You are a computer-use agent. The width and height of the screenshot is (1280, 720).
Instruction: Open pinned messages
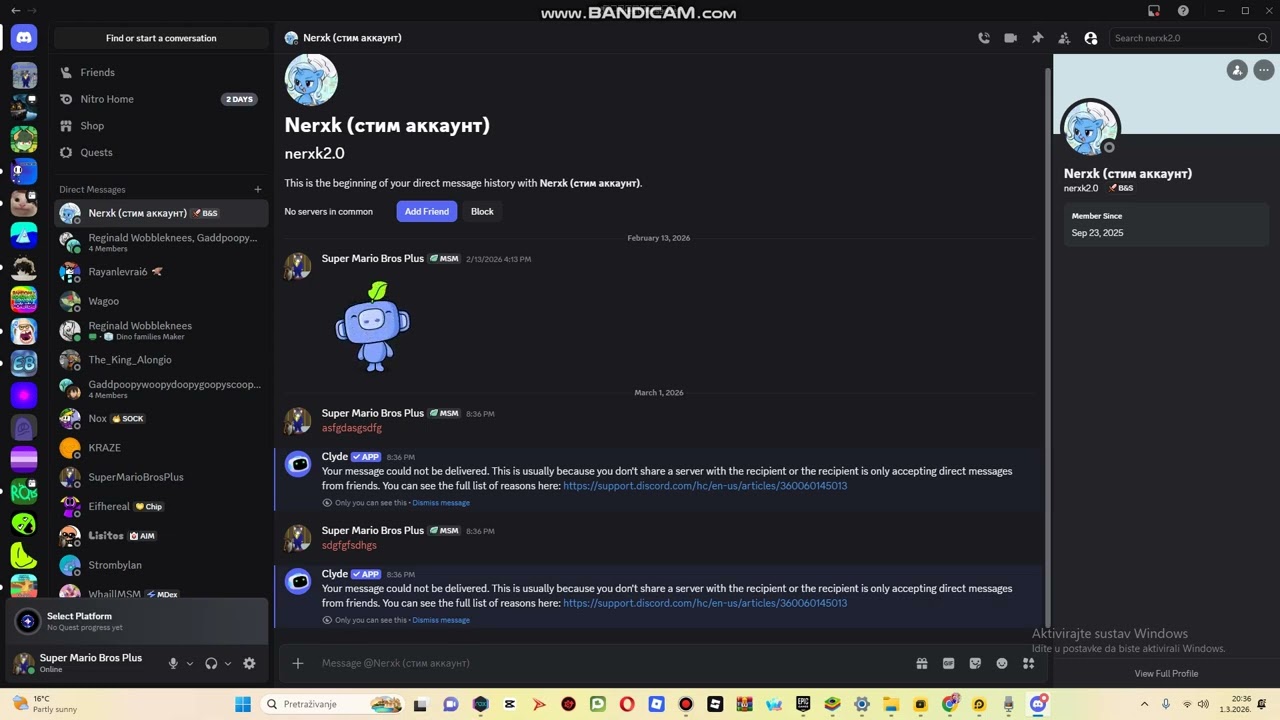[1037, 38]
